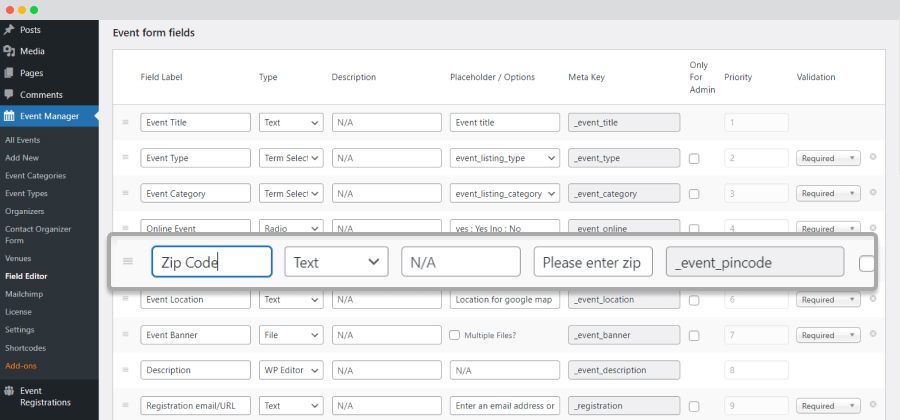Open Type dropdown for Zip Code row
This screenshot has height=420, width=900.
point(336,262)
